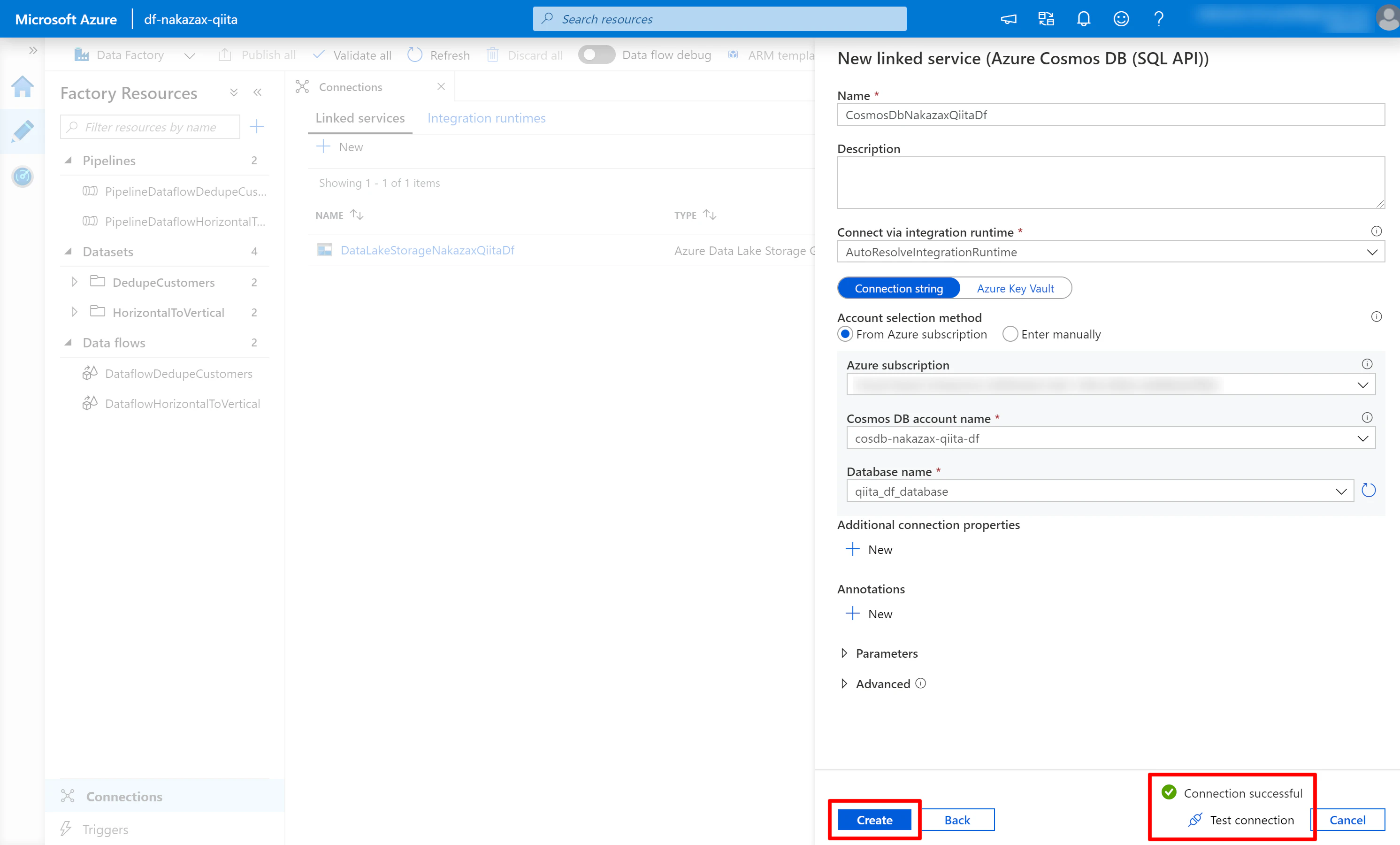Show info for Azure subscription
1400x845 pixels.
[x=1367, y=364]
